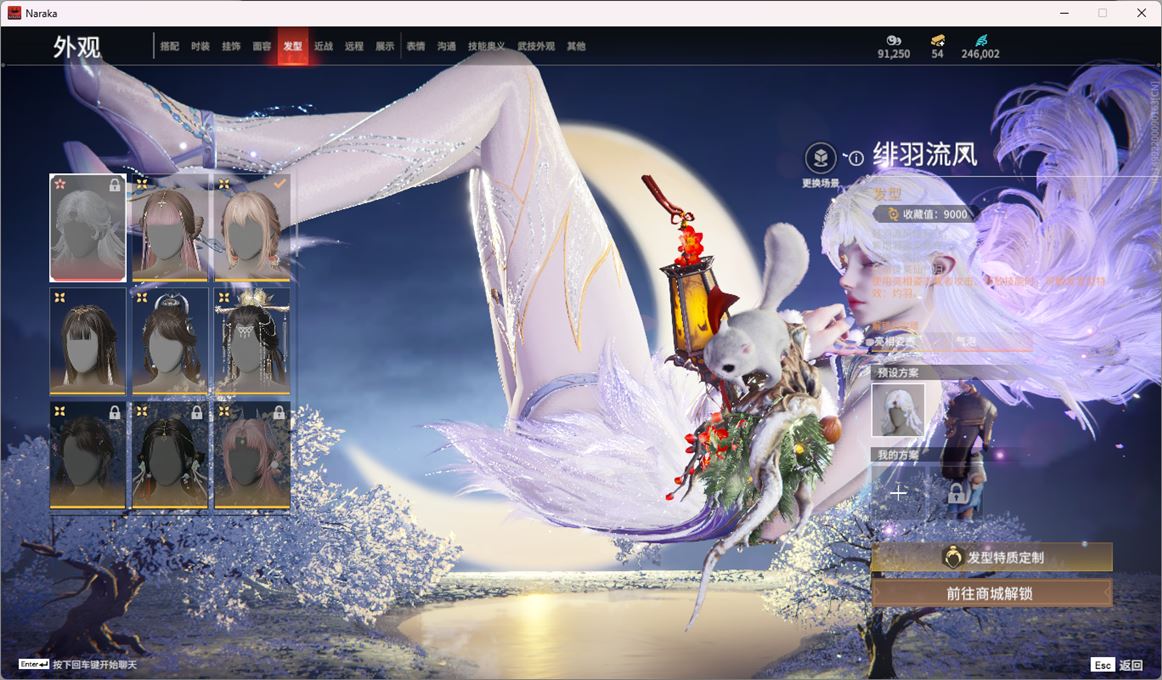Click the 预设方案 section header
The width and height of the screenshot is (1162, 680).
(x=898, y=373)
